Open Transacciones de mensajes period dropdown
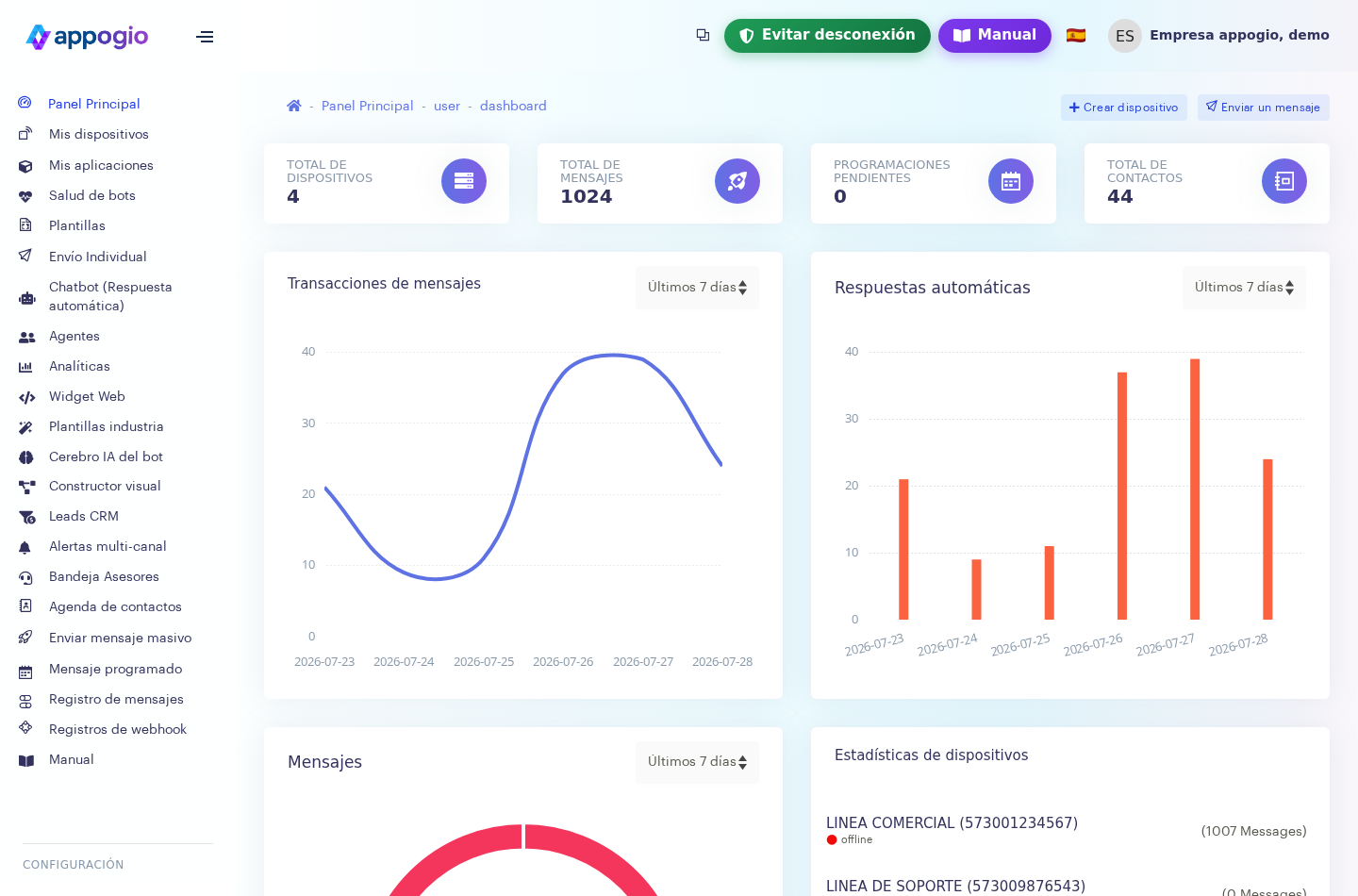This screenshot has width=1358, height=896. [697, 288]
